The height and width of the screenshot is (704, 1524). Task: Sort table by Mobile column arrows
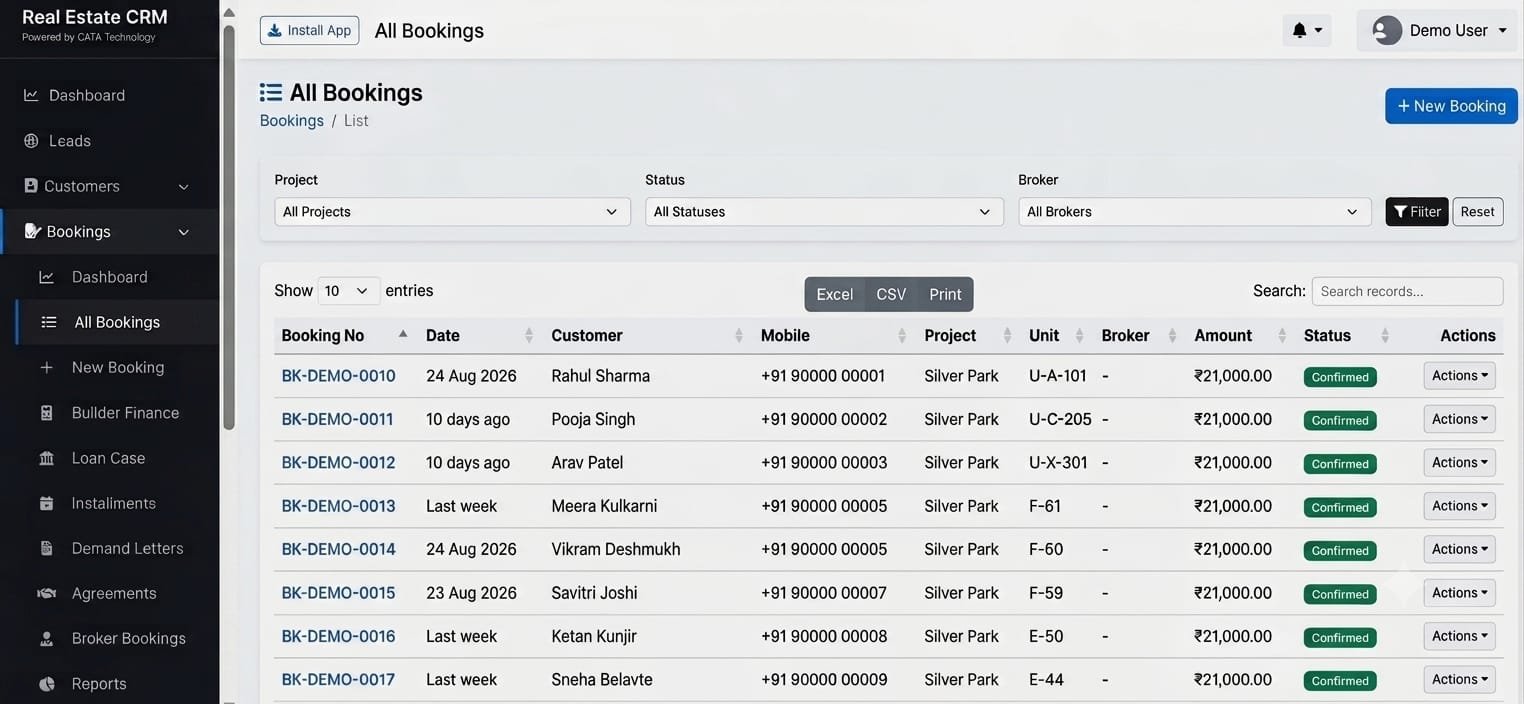(902, 335)
